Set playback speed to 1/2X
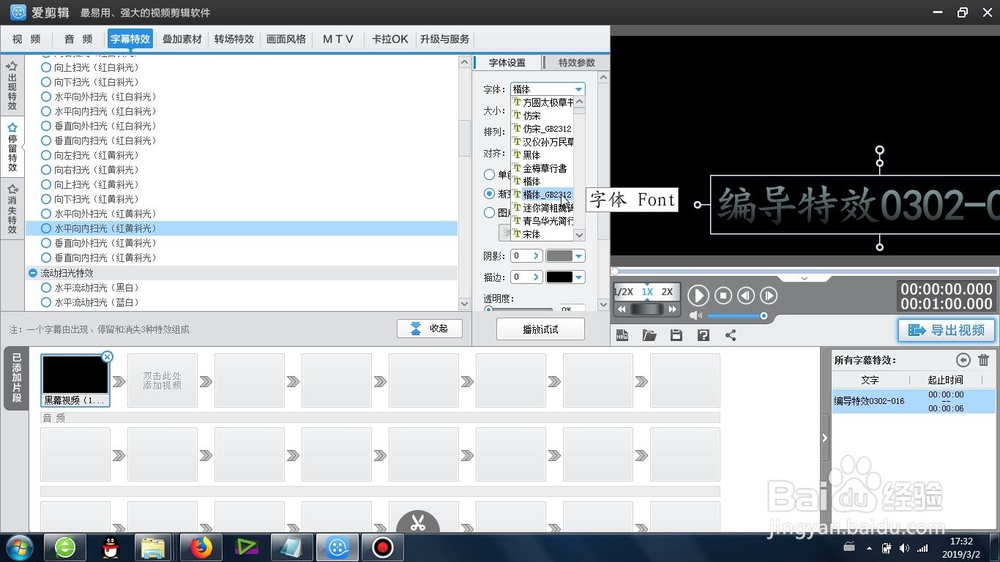Screen dimensions: 1000x562 [x=624, y=292]
